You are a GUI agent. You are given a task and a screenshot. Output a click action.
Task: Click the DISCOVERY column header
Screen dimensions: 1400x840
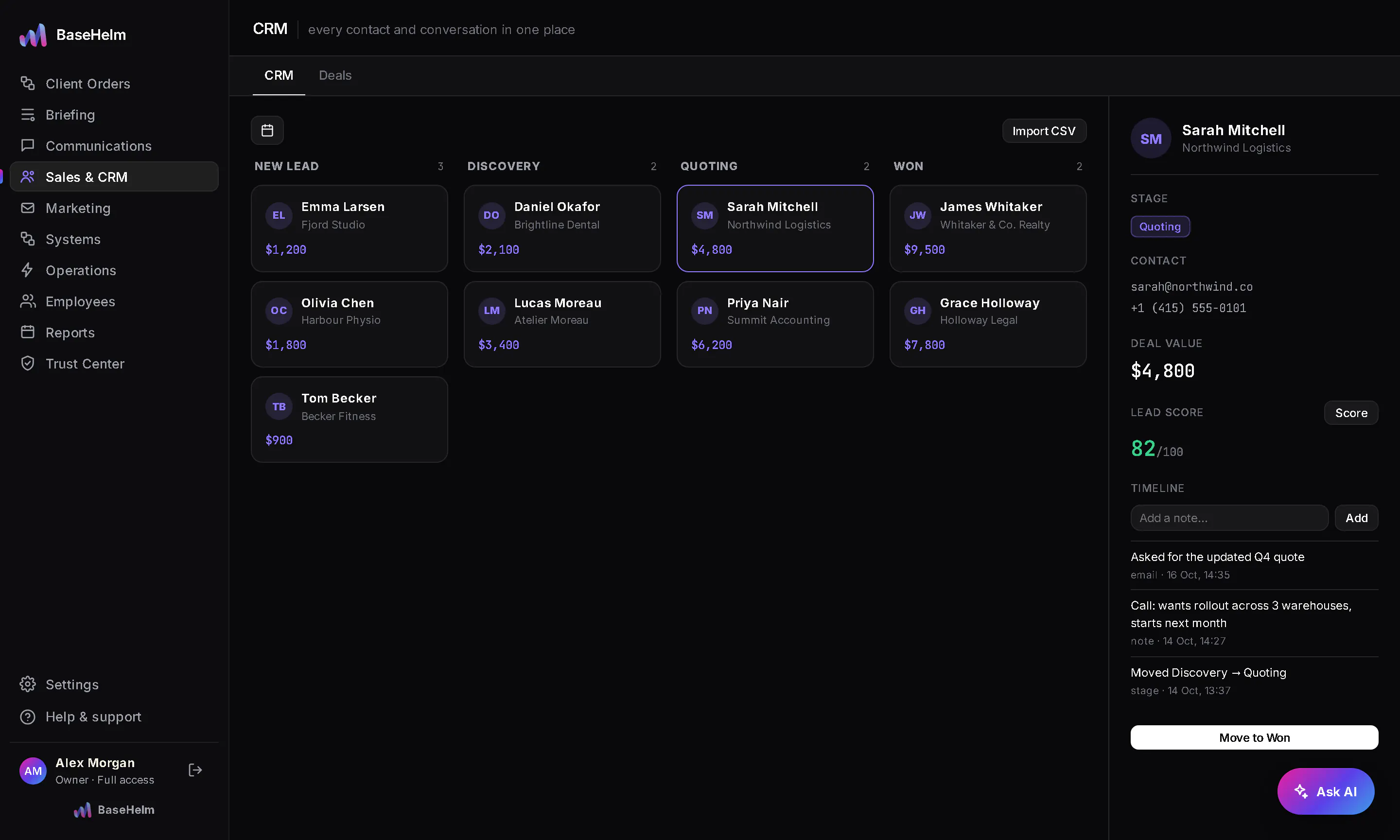(x=504, y=166)
